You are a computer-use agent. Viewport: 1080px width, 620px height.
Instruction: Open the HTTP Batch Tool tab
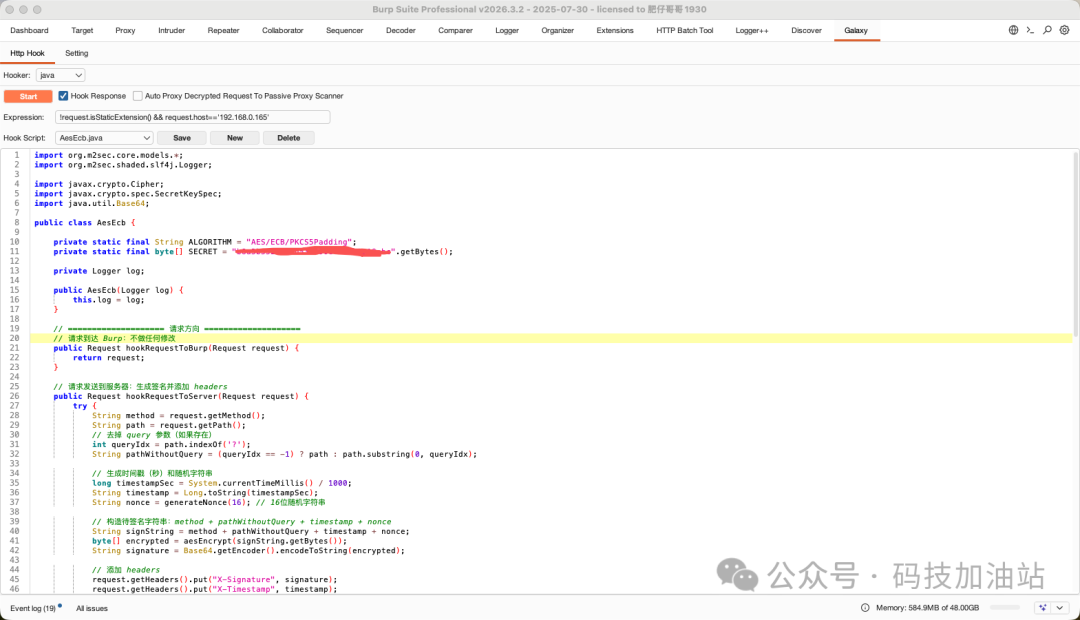[x=684, y=30]
